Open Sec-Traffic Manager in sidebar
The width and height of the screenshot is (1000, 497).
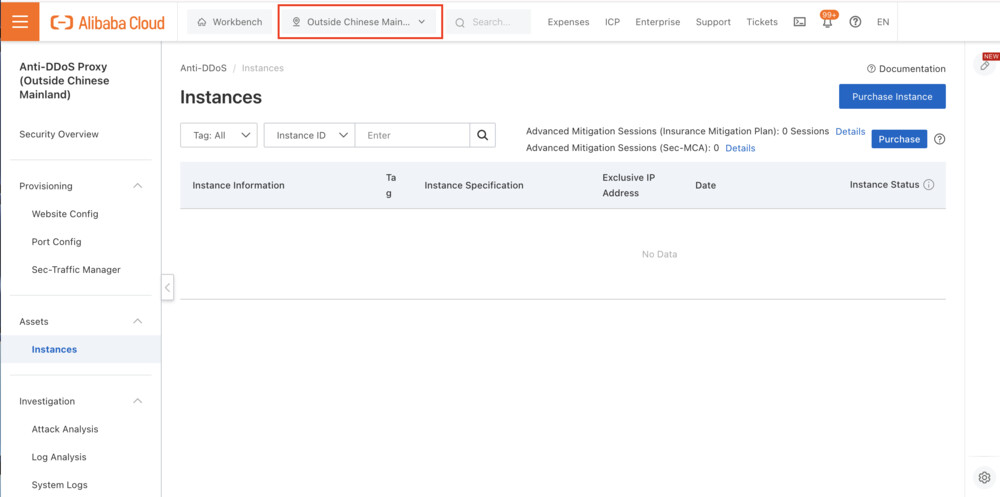[x=76, y=269]
